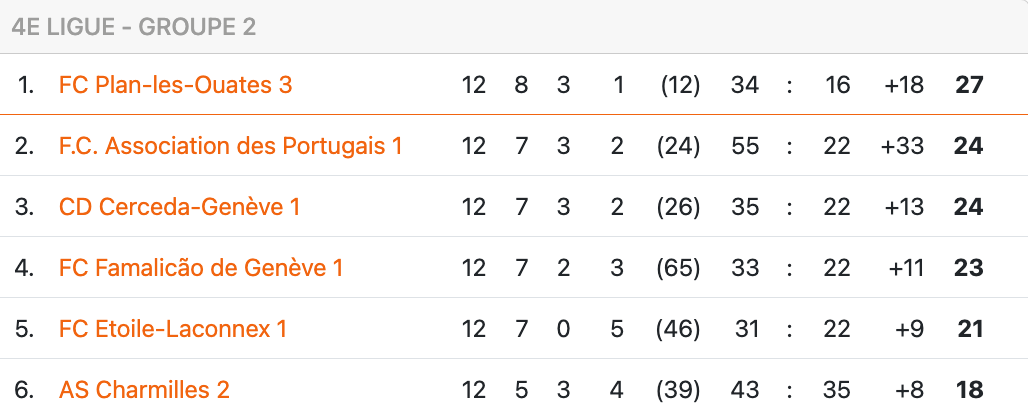Image resolution: width=1028 pixels, height=418 pixels.
Task: Click the rank number 1. in the standings
Action: tap(26, 85)
